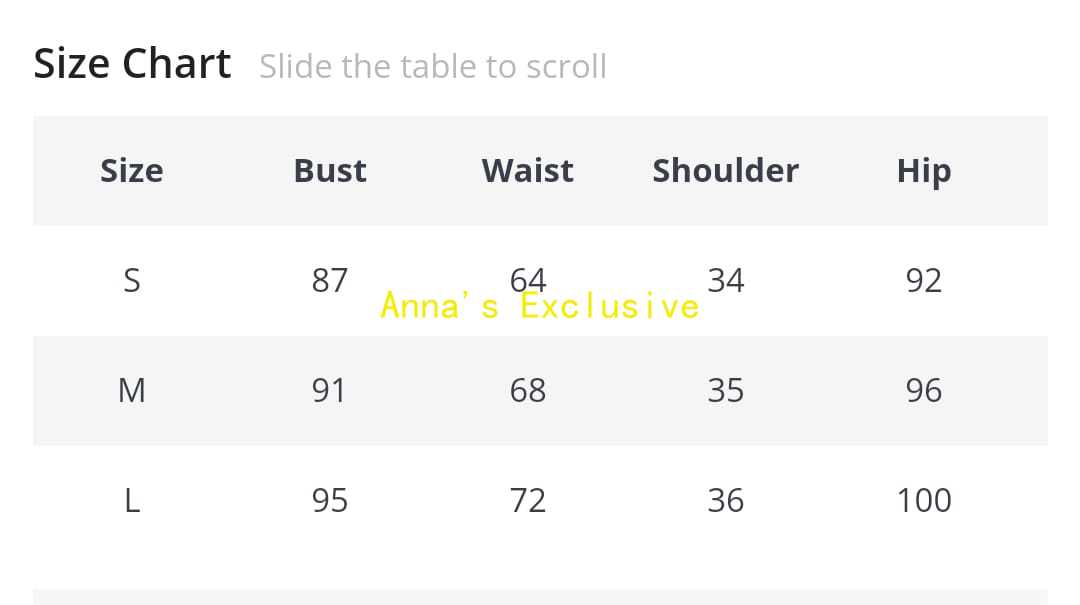Image resolution: width=1080 pixels, height=605 pixels.
Task: Click bust value 87 for size S
Action: coord(330,281)
